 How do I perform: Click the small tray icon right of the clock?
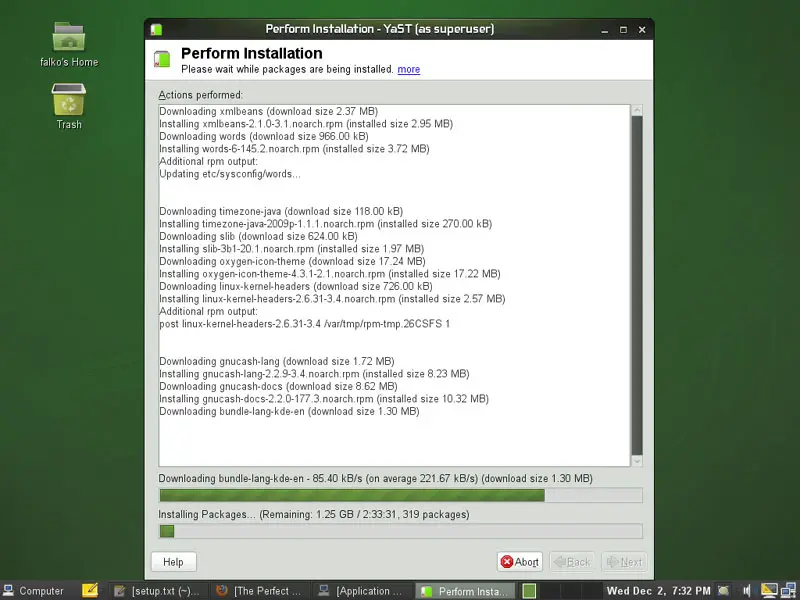tap(723, 591)
